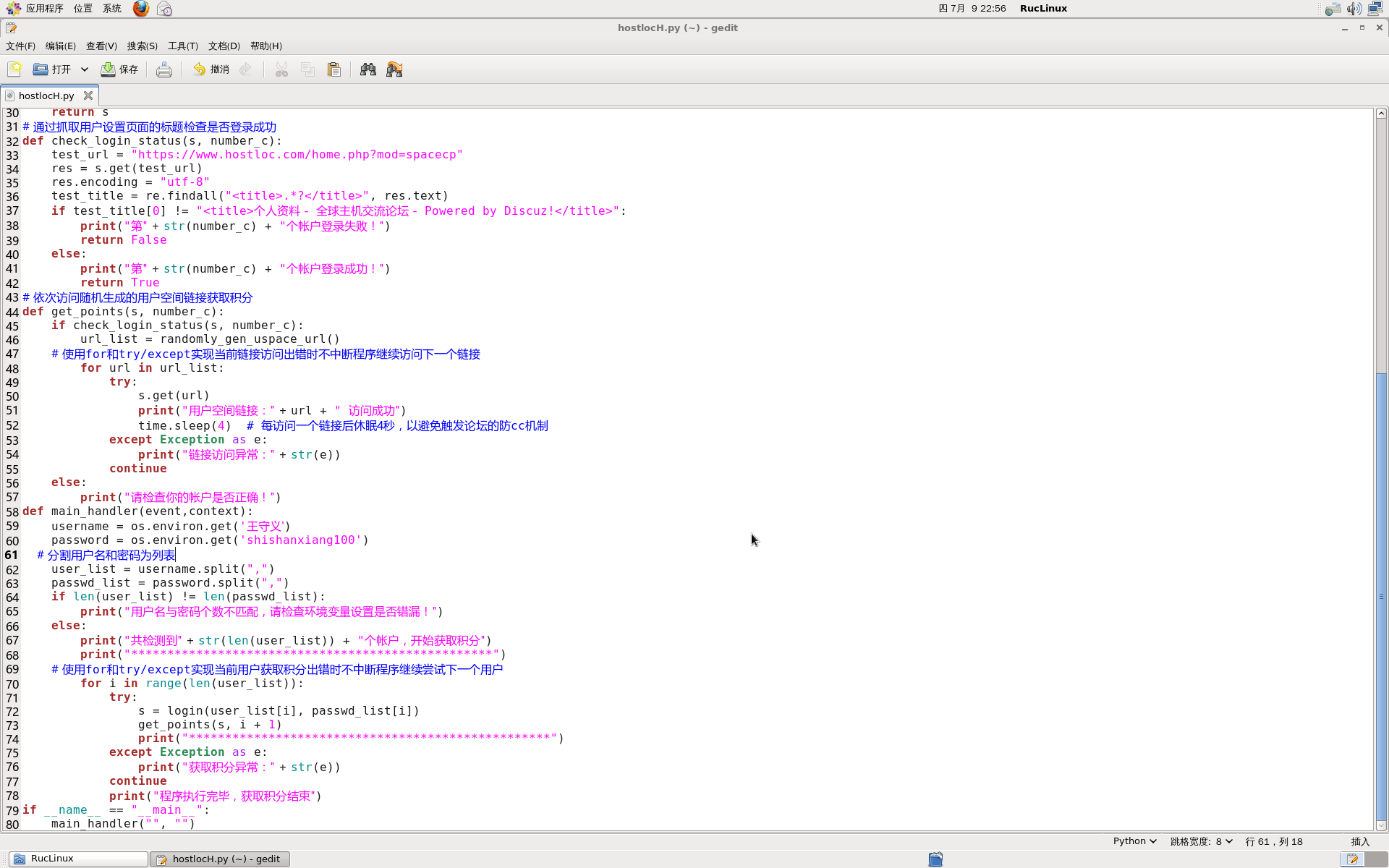Open the 文档(D) menu
Viewport: 1389px width, 868px height.
[224, 46]
